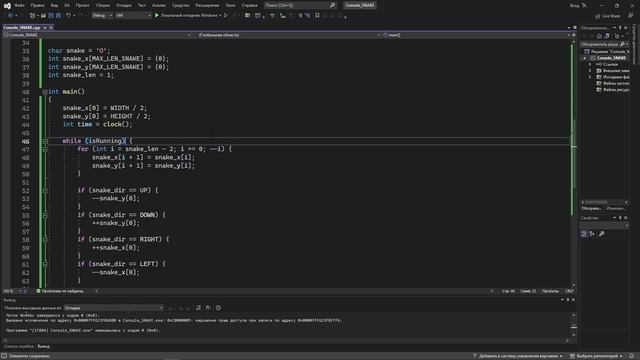Click the zoom percentage dropdown in editor
Screen dimensions: 640x360
11,291
